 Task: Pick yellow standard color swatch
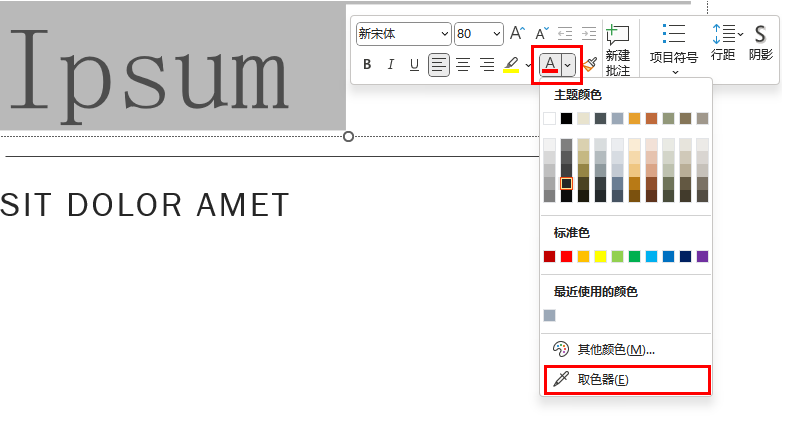tap(600, 256)
